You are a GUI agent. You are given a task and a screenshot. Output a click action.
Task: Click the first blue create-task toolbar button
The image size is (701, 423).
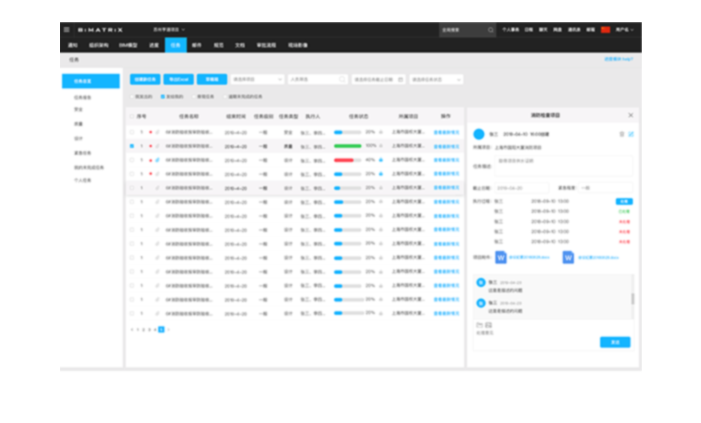tap(145, 79)
